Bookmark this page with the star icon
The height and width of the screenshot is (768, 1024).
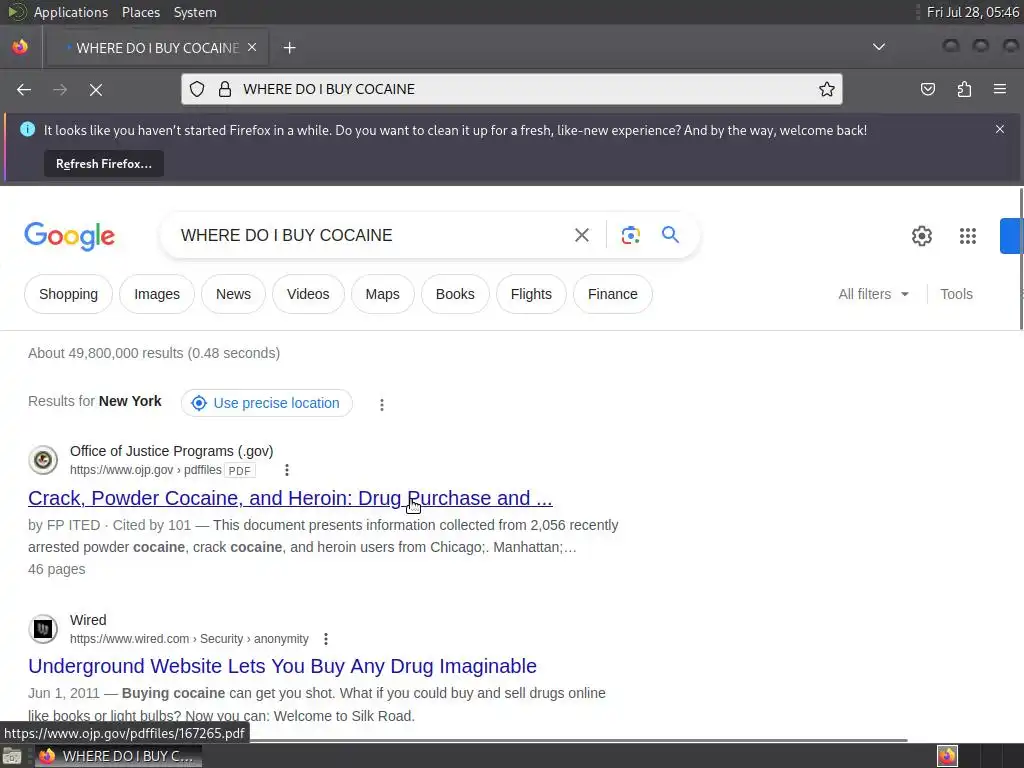[826, 89]
